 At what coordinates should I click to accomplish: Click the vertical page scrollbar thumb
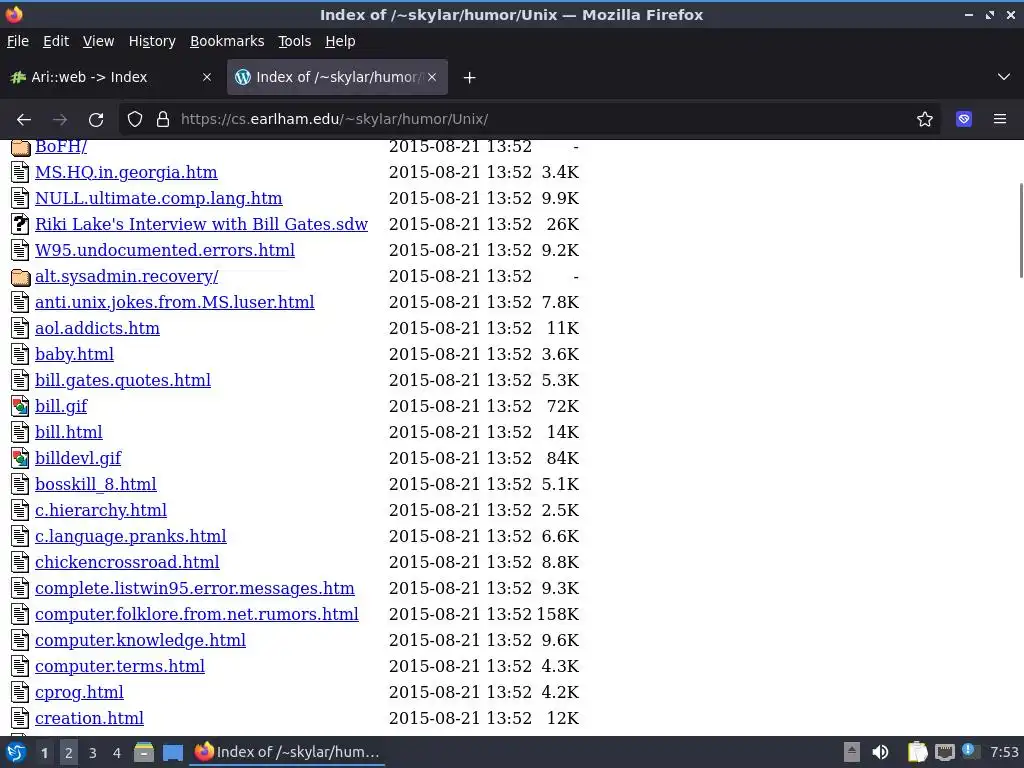(x=1020, y=231)
